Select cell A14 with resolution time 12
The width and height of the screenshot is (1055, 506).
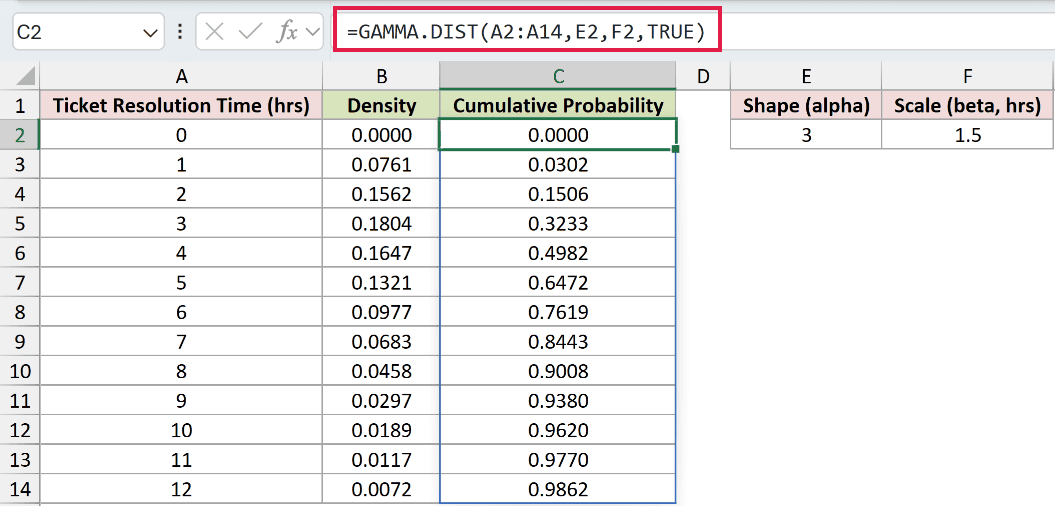[181, 489]
